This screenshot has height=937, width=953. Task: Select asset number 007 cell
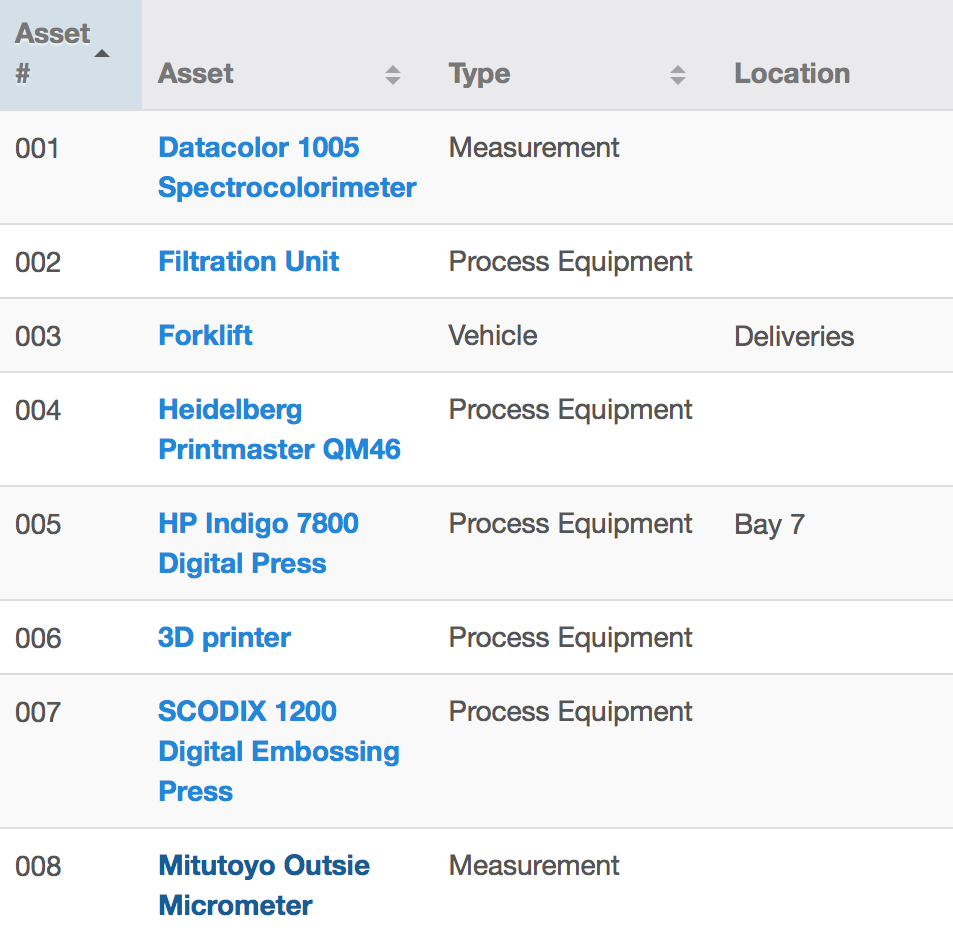click(38, 712)
